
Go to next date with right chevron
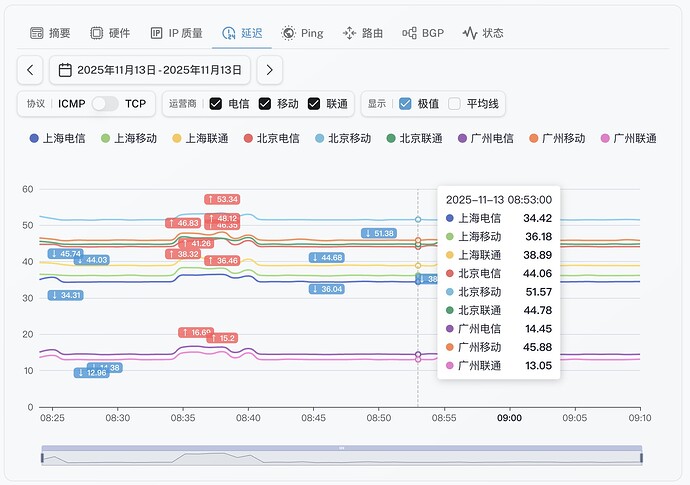pos(270,70)
